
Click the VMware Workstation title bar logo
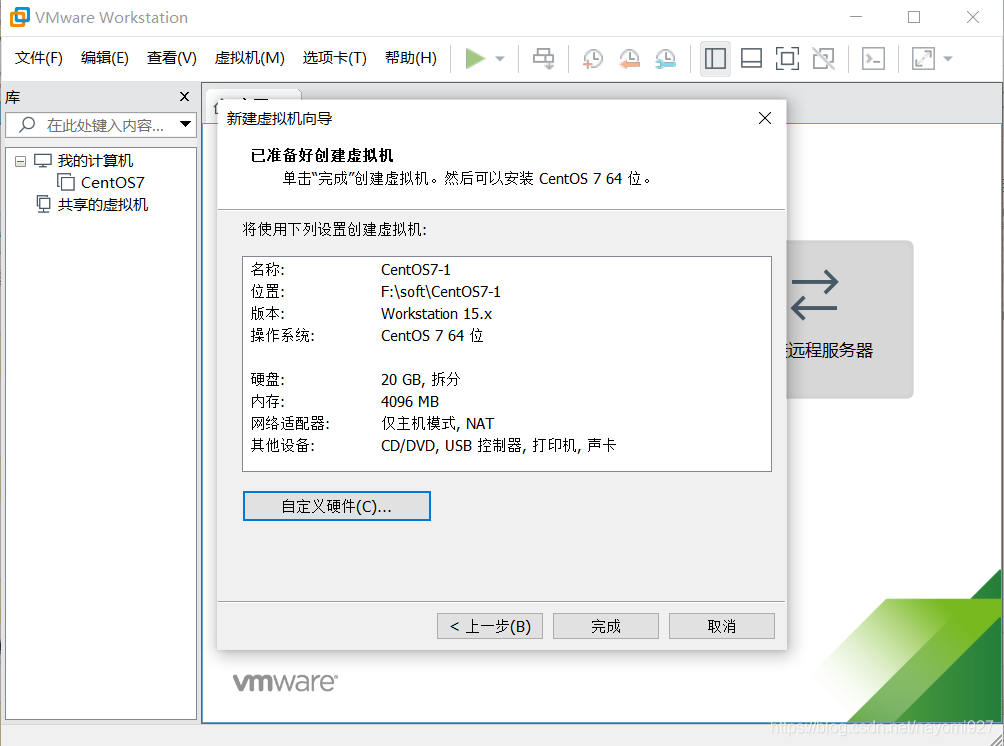coord(19,17)
